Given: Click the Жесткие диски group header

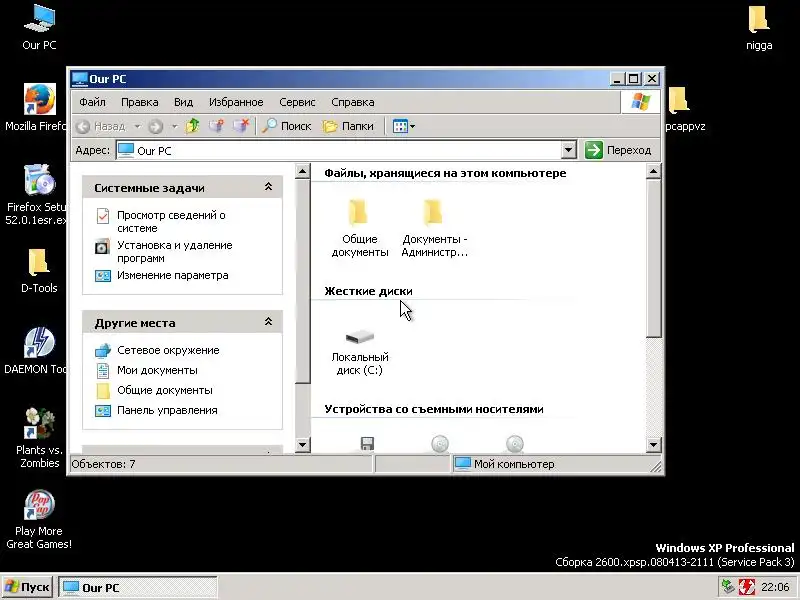Looking at the screenshot, I should [368, 291].
